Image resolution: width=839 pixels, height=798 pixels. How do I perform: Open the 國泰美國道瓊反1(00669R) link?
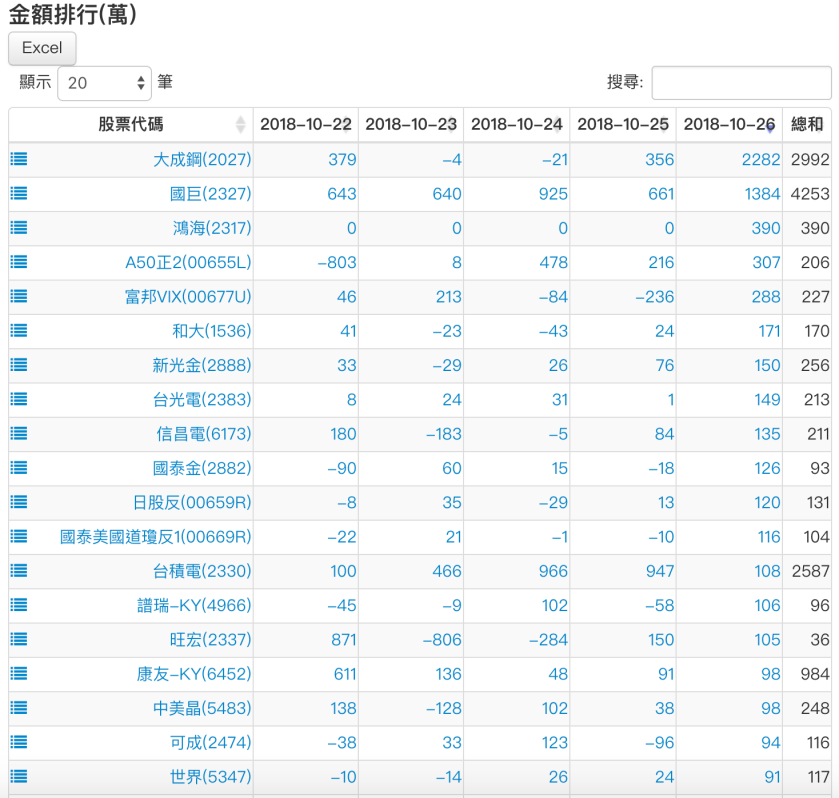coord(156,537)
